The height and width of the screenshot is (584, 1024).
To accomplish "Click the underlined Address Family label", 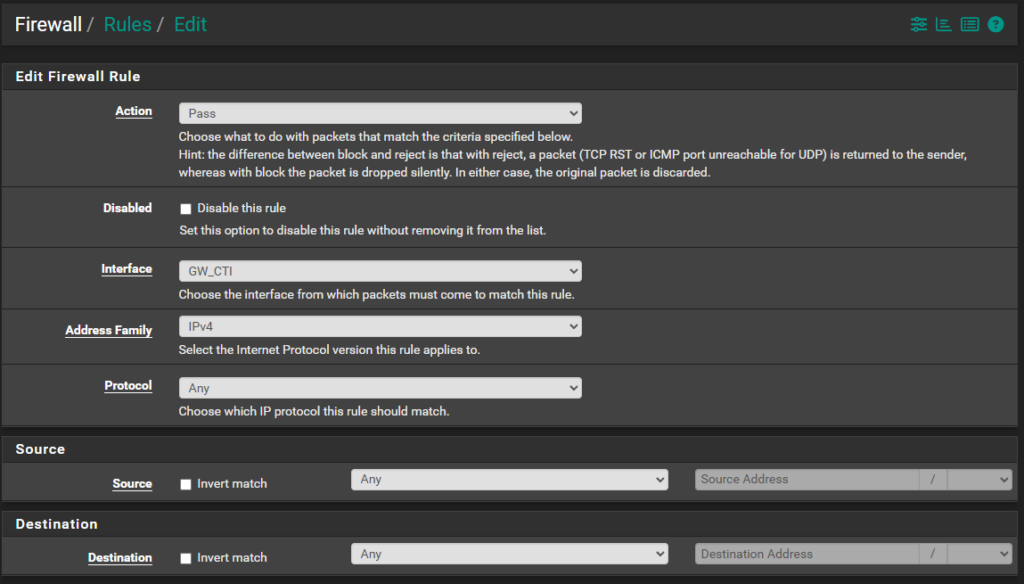I will 108,330.
